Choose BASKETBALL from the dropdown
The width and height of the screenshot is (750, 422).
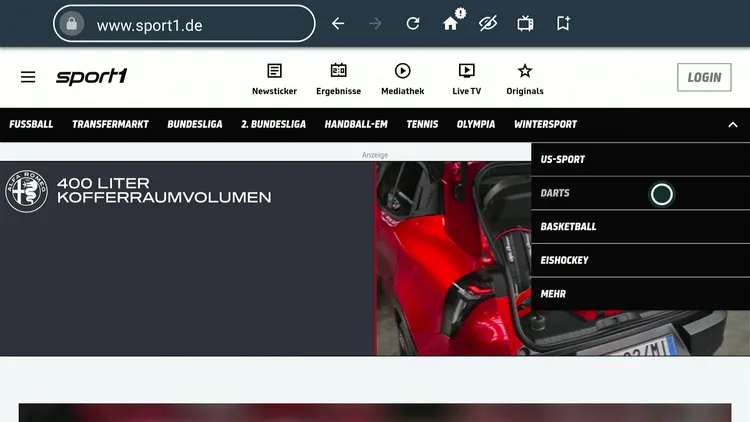(640, 227)
